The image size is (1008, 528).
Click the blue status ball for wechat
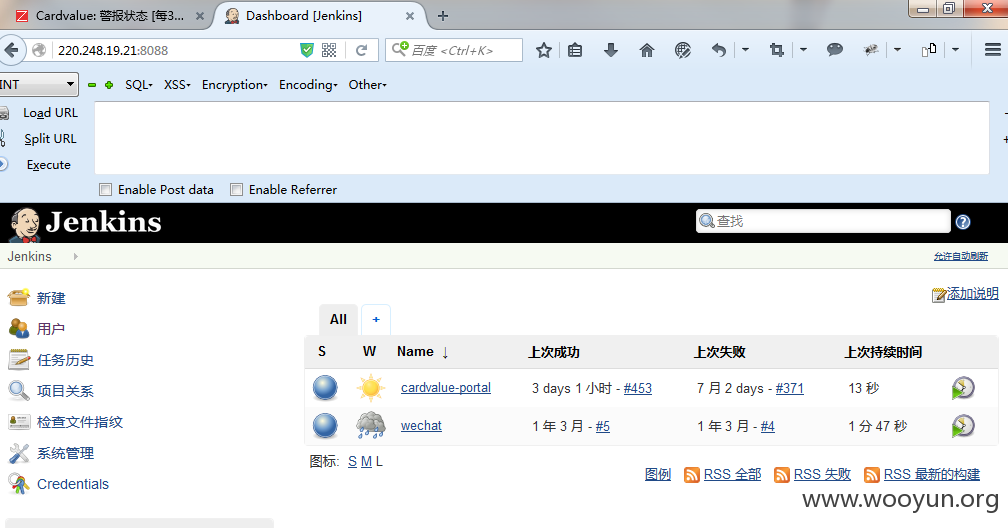pos(325,426)
